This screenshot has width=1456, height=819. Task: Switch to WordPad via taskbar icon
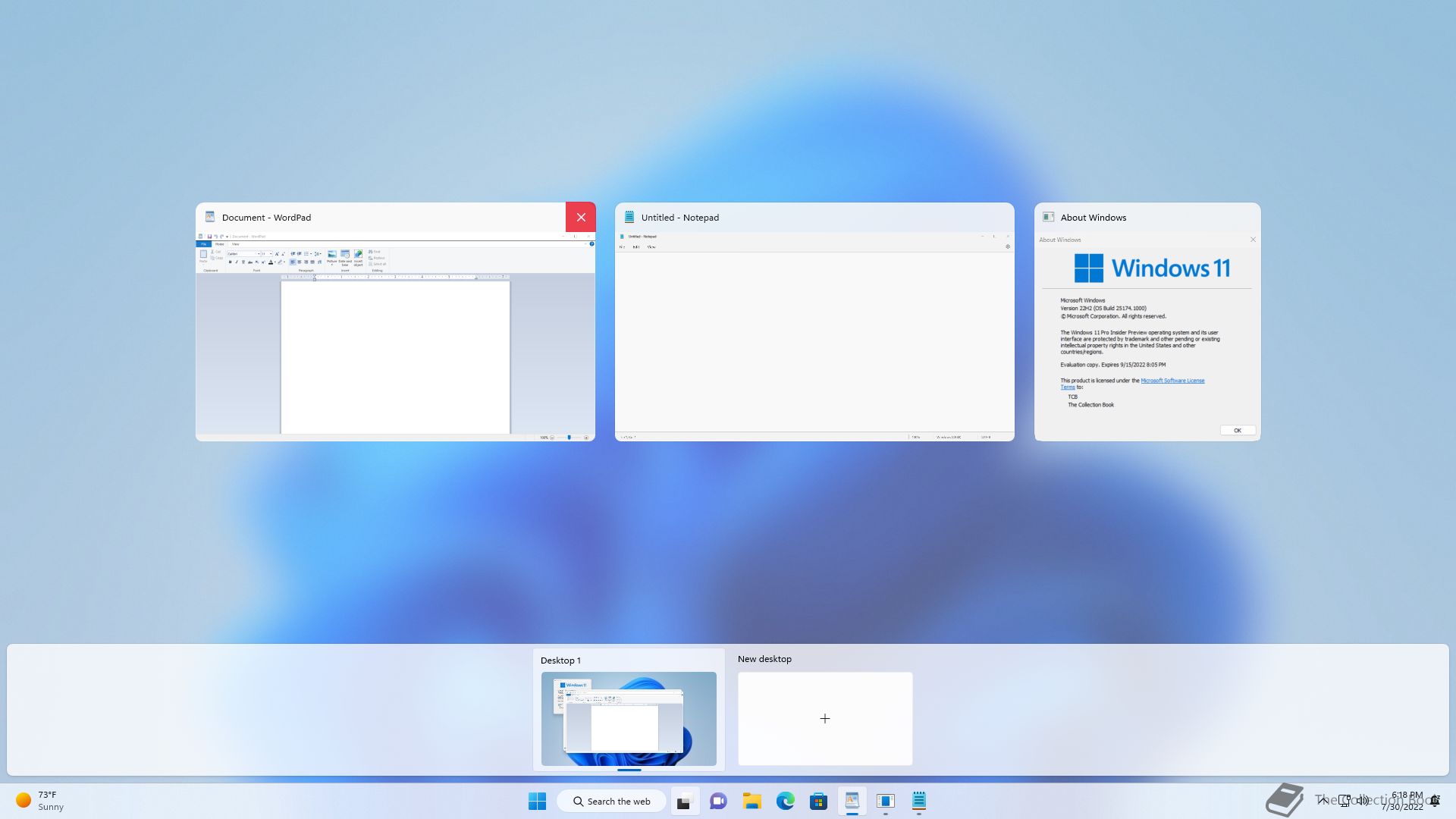click(852, 801)
